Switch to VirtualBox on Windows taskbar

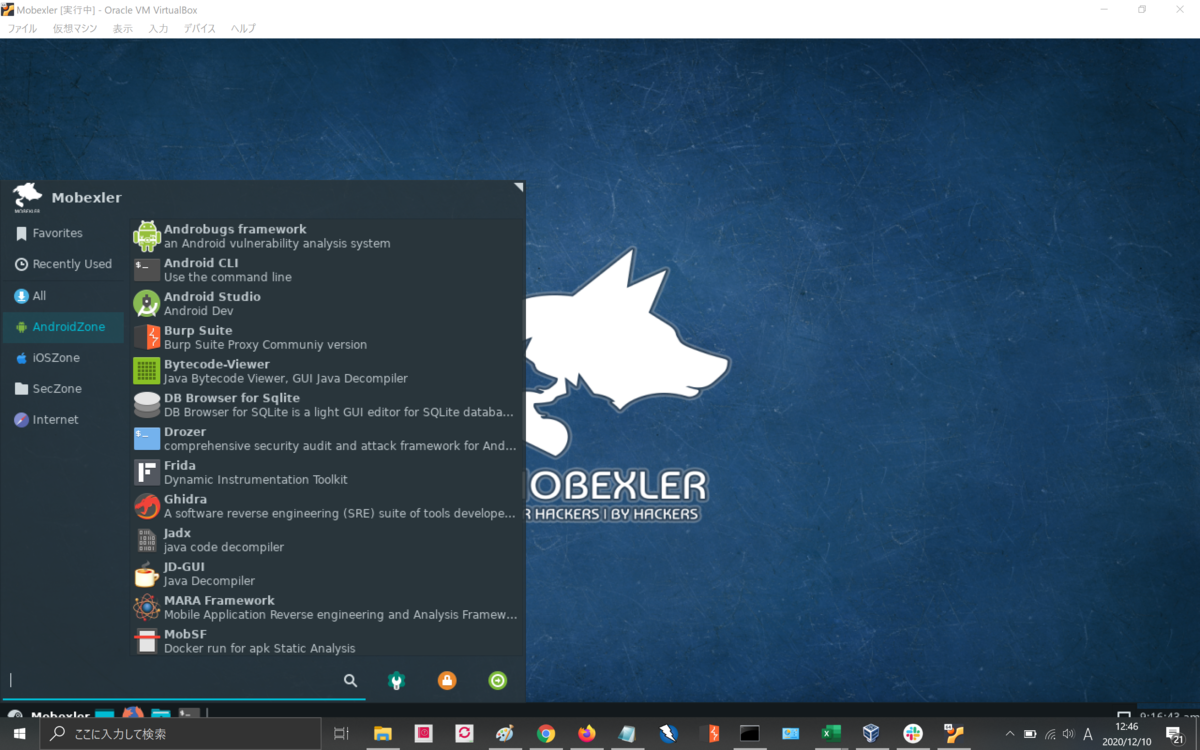tap(872, 734)
